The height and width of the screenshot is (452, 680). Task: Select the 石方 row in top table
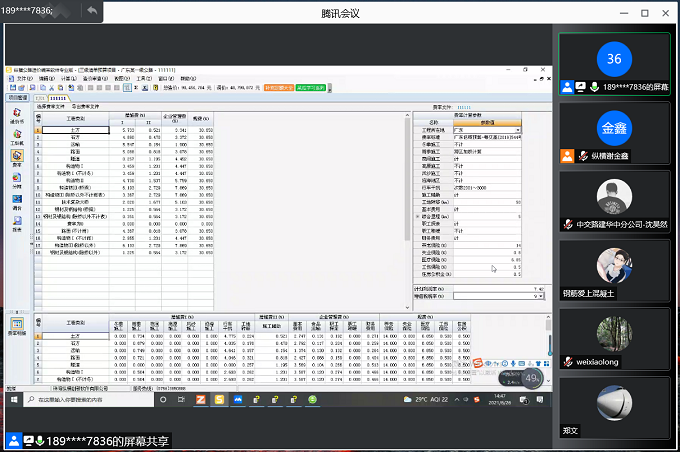pyautogui.click(x=124, y=137)
